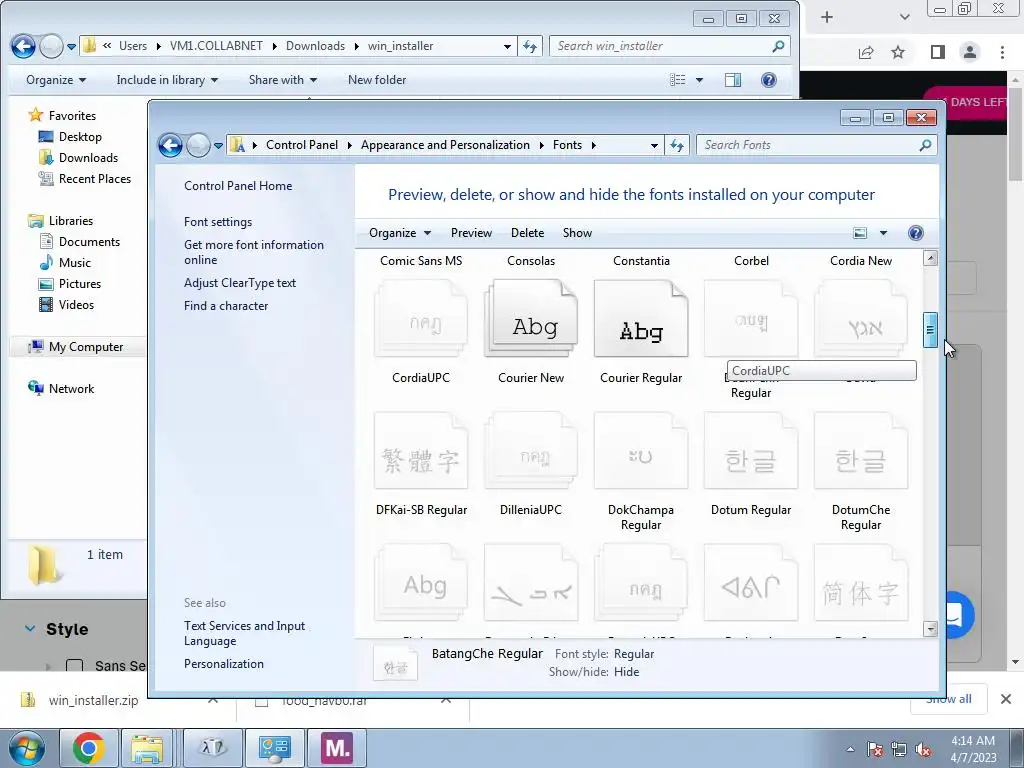Open Chrome profile icon
The width and height of the screenshot is (1024, 768).
[970, 52]
